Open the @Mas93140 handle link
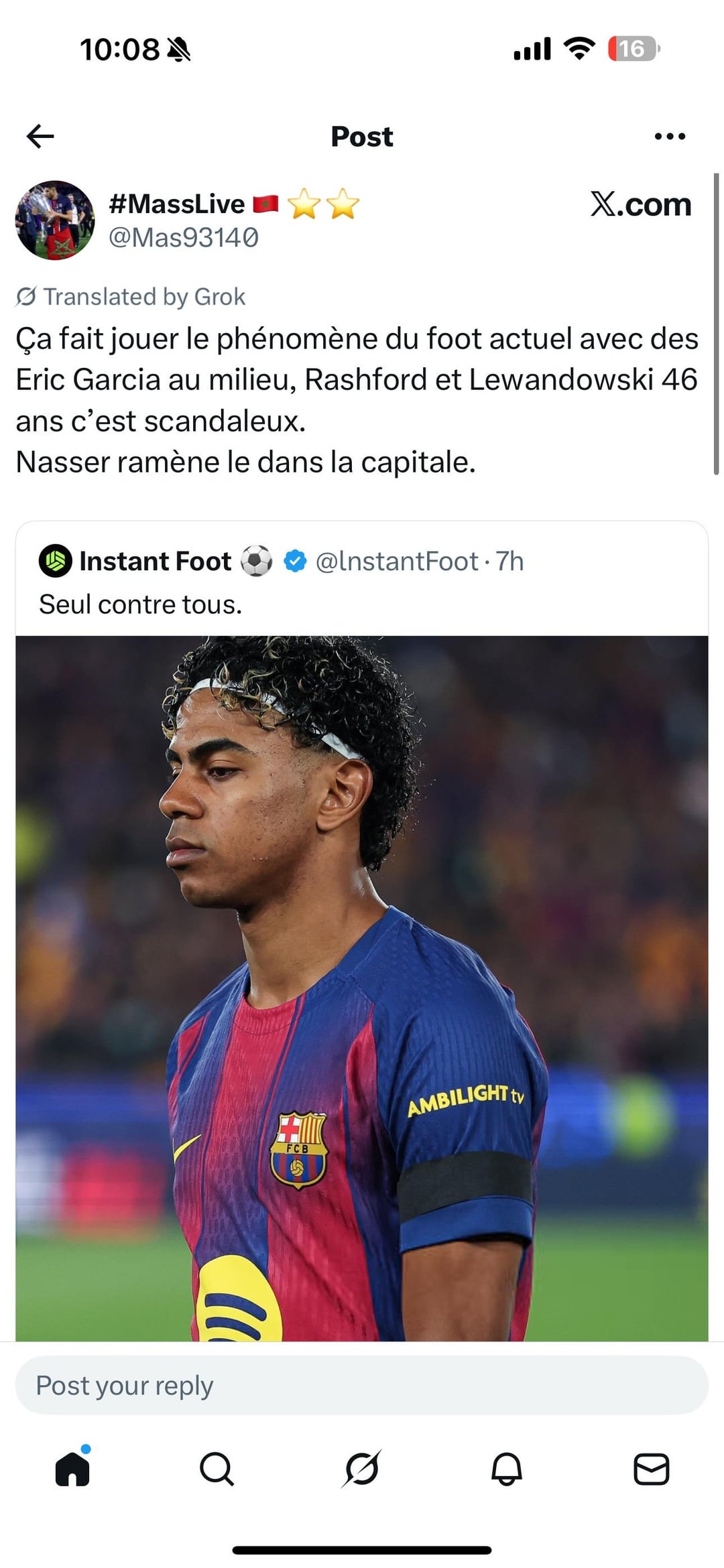The height and width of the screenshot is (1568, 724). tap(183, 238)
